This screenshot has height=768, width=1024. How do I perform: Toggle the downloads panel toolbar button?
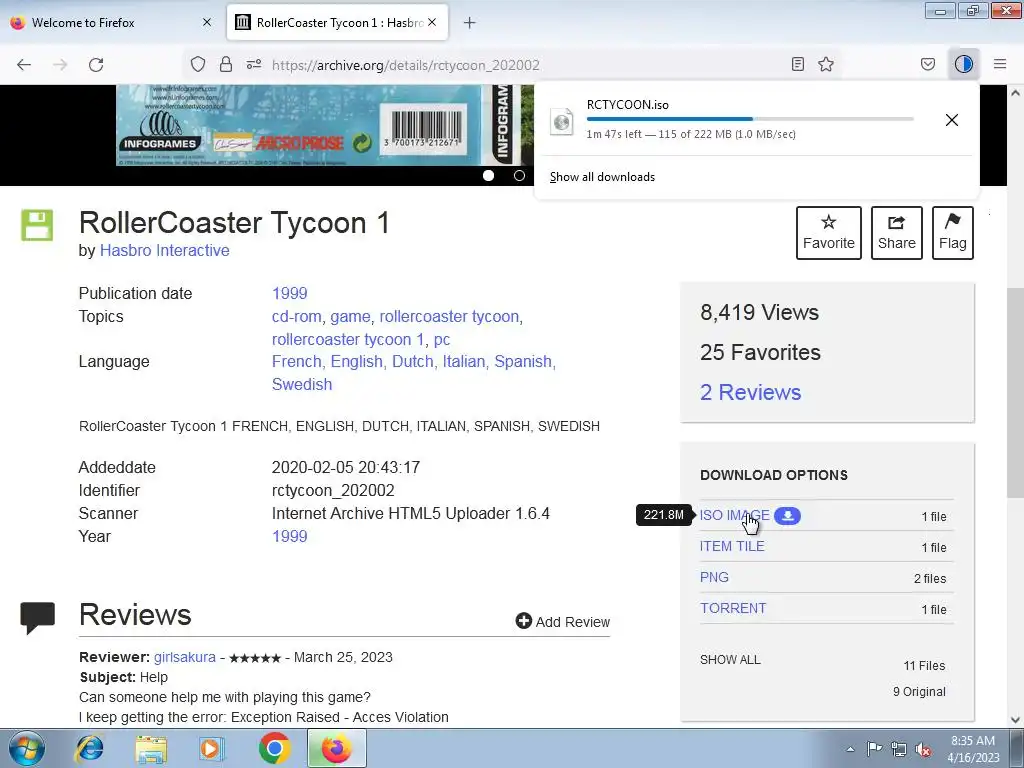[964, 65]
